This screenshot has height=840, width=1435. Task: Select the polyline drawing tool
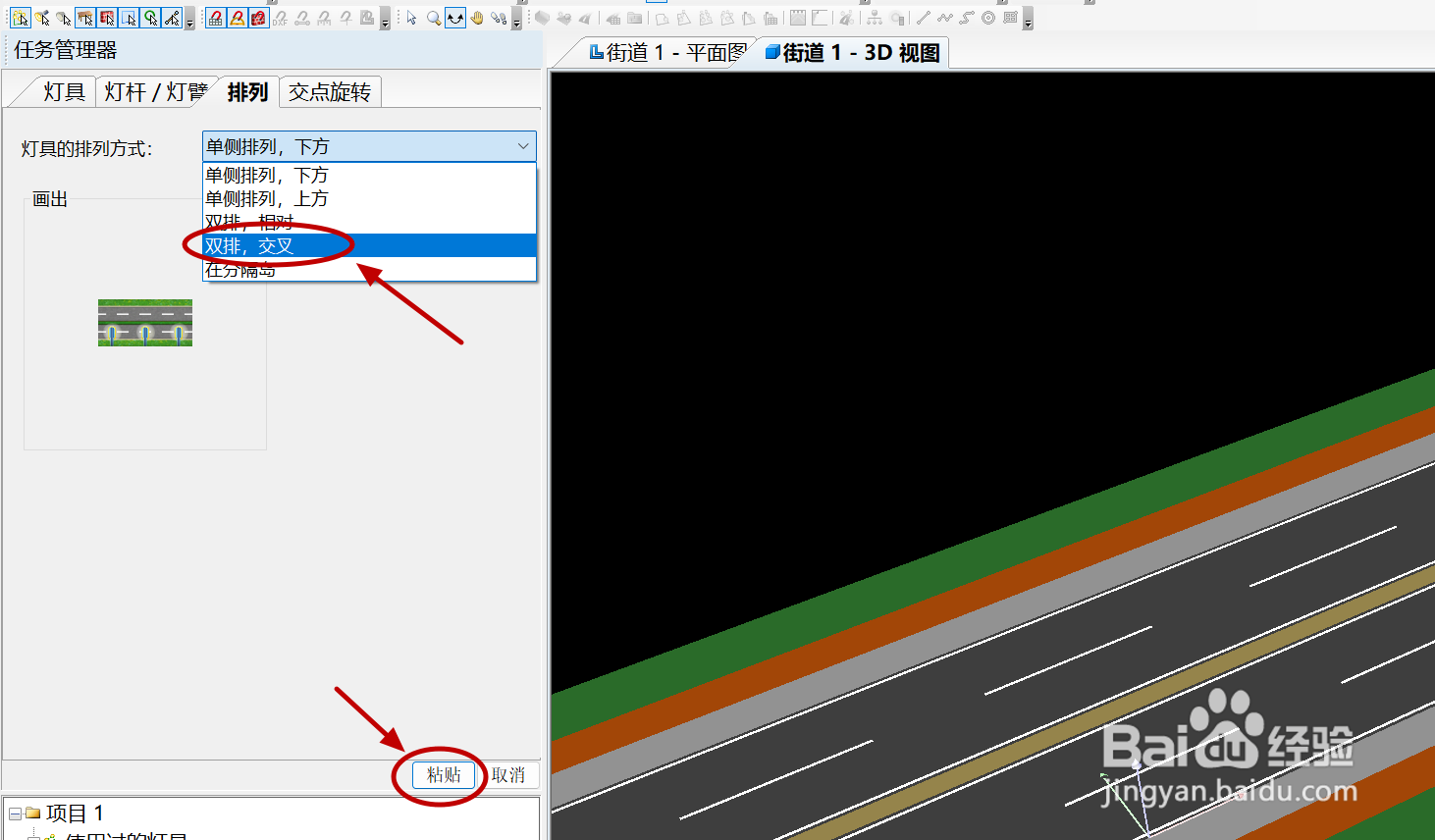pos(945,18)
